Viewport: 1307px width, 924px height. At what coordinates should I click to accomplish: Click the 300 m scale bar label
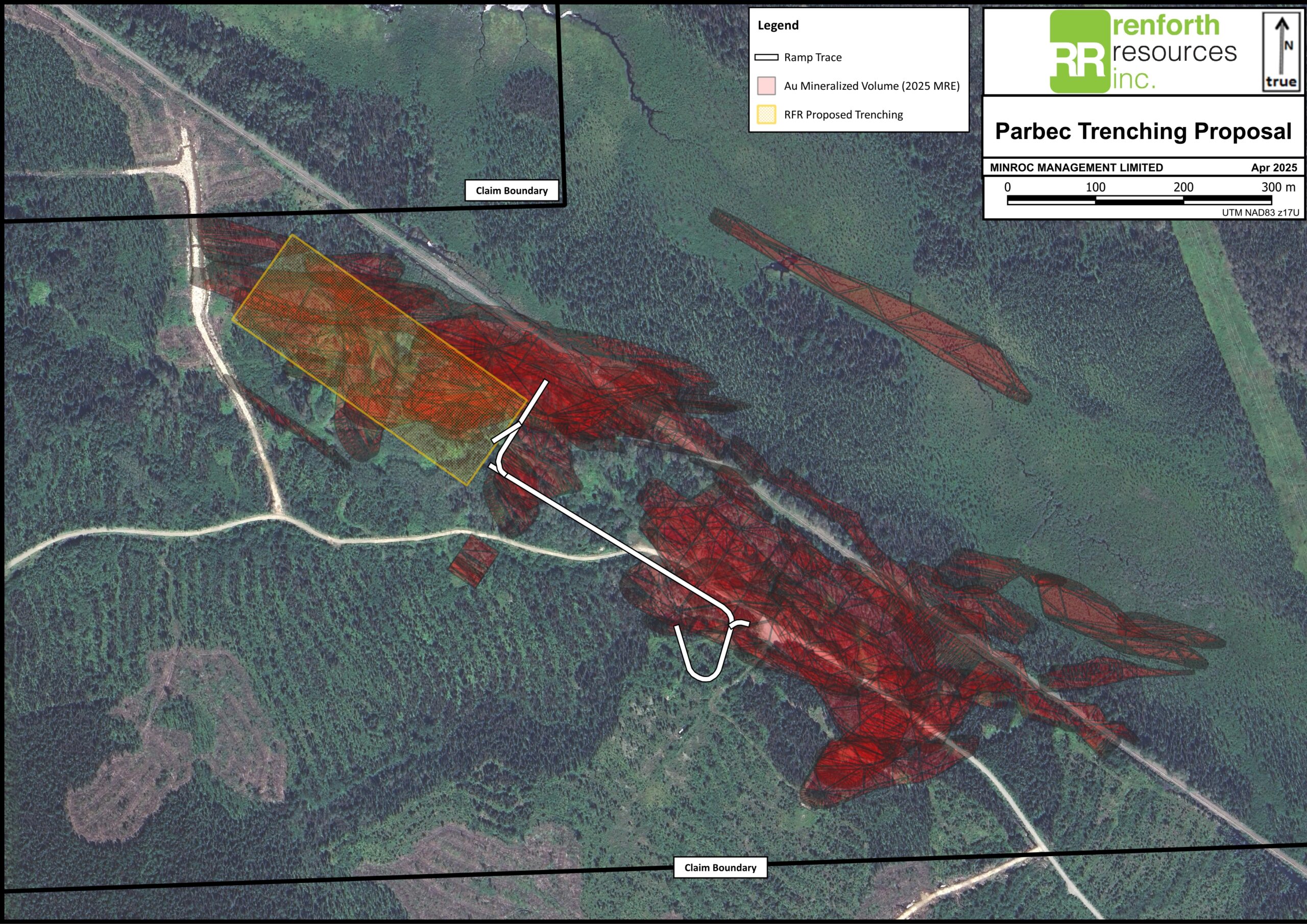pyautogui.click(x=1278, y=187)
